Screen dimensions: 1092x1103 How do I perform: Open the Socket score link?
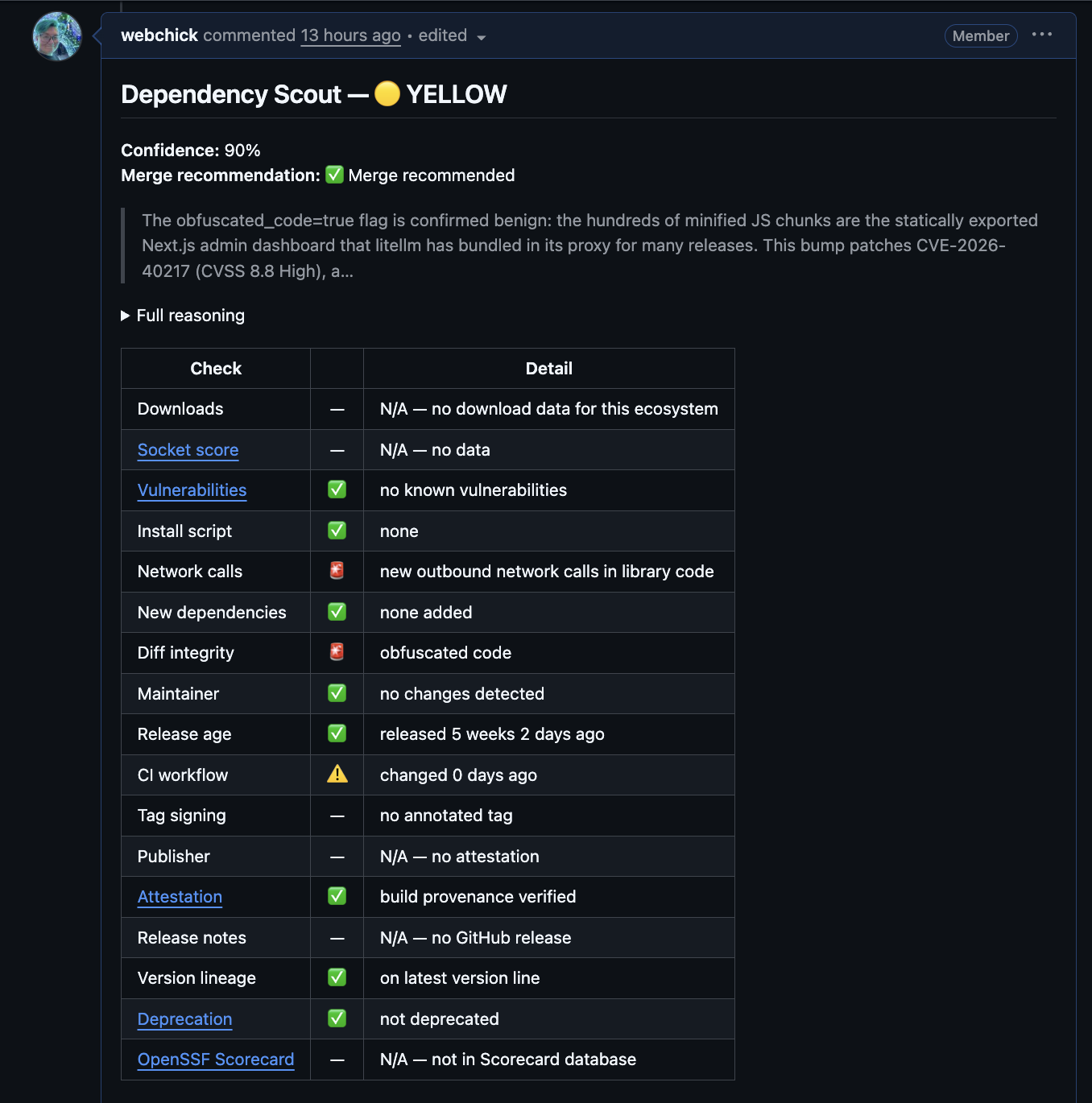(188, 450)
